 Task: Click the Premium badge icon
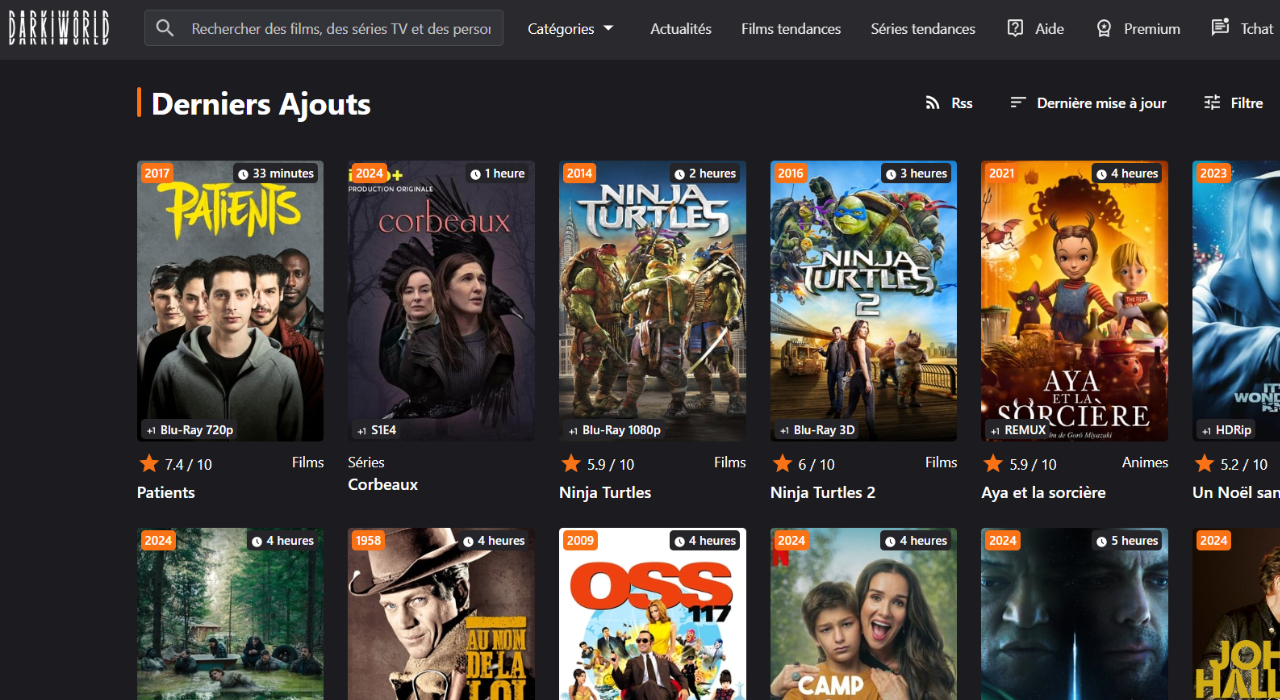(x=1104, y=28)
